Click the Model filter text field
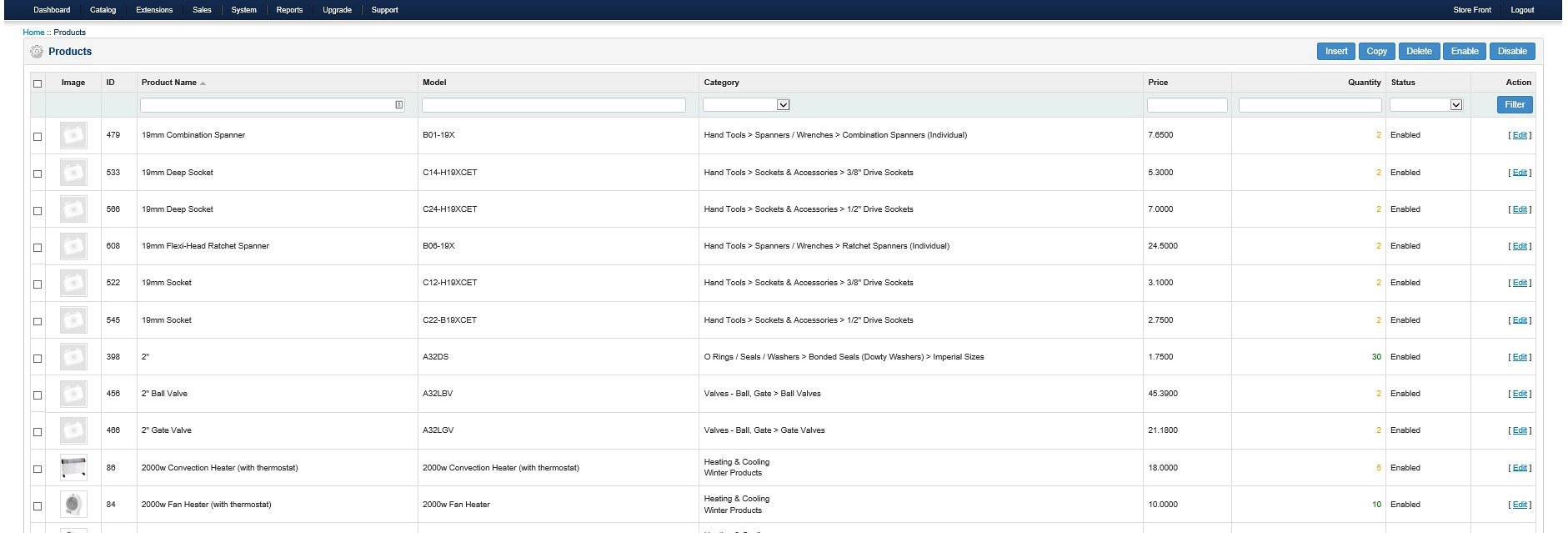Screen dimensions: 1568x533 pos(554,105)
